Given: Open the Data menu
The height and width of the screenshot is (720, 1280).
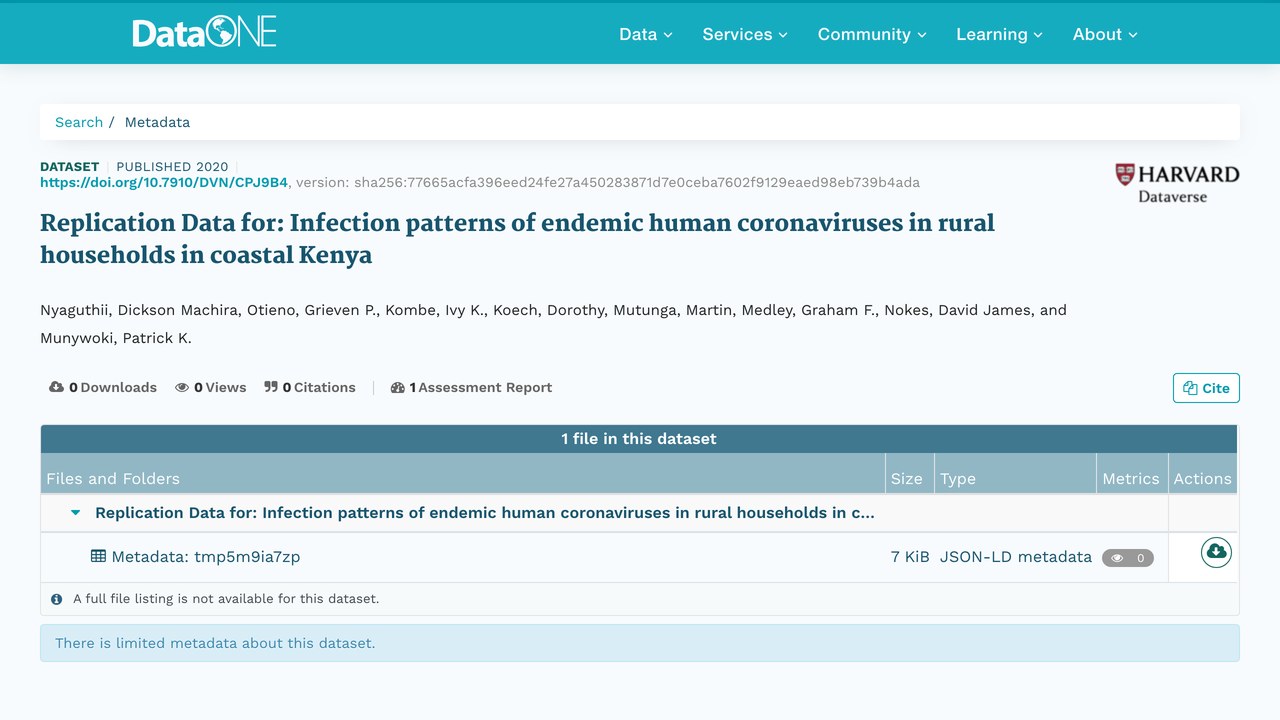Looking at the screenshot, I should coord(645,34).
